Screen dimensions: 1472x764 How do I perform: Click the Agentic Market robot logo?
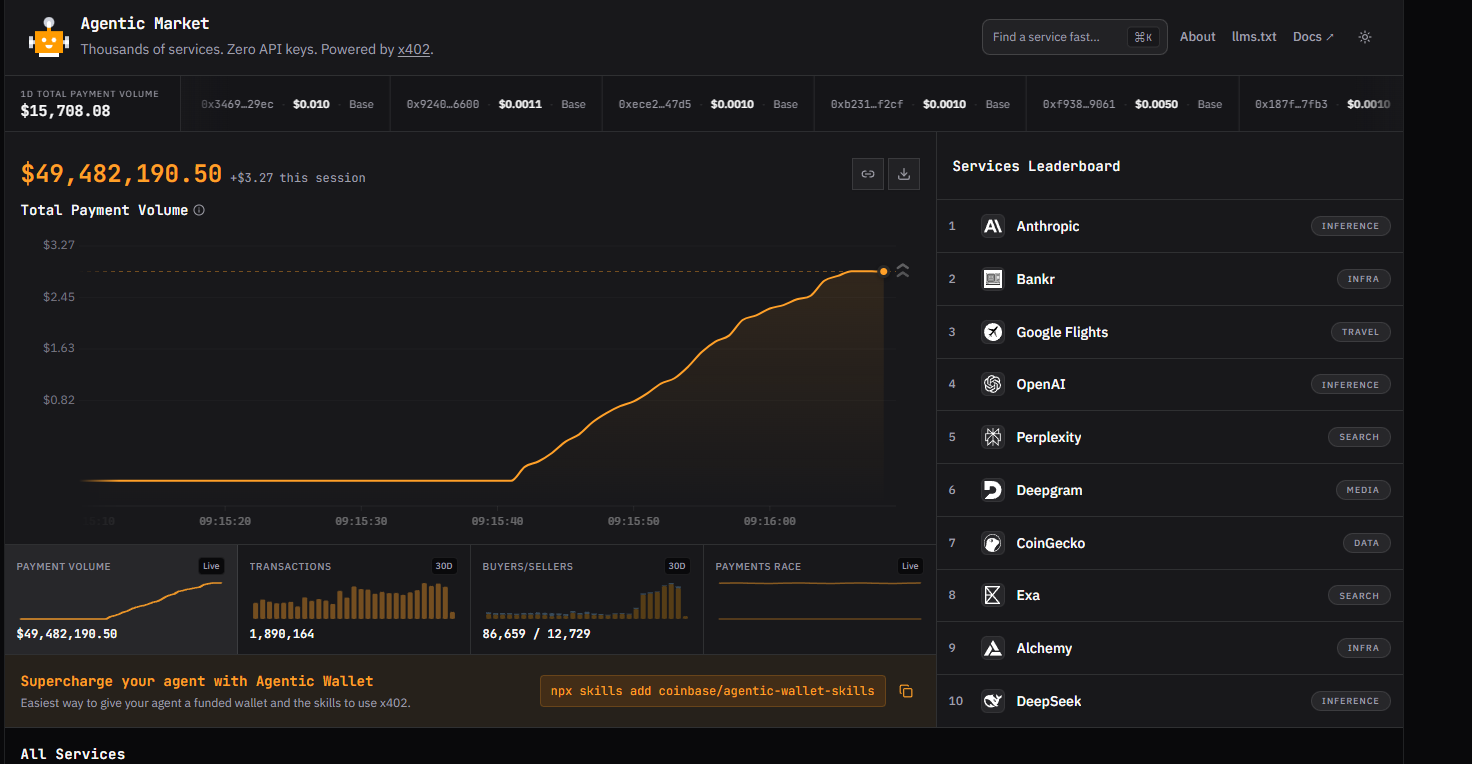pos(48,37)
